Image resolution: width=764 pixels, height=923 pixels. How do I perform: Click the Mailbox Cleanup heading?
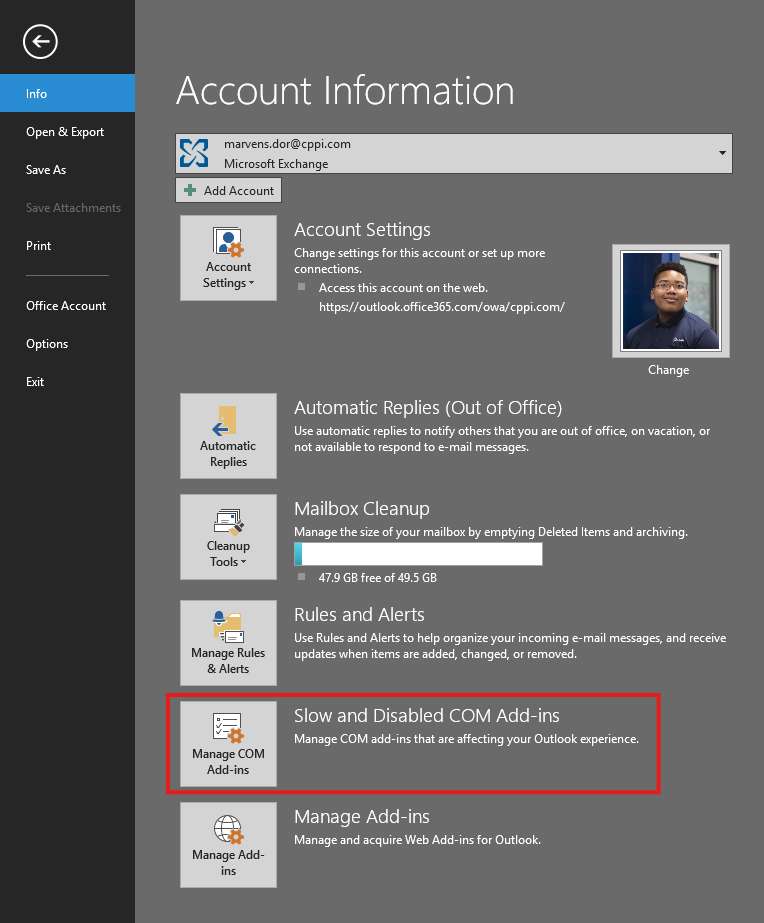click(361, 509)
